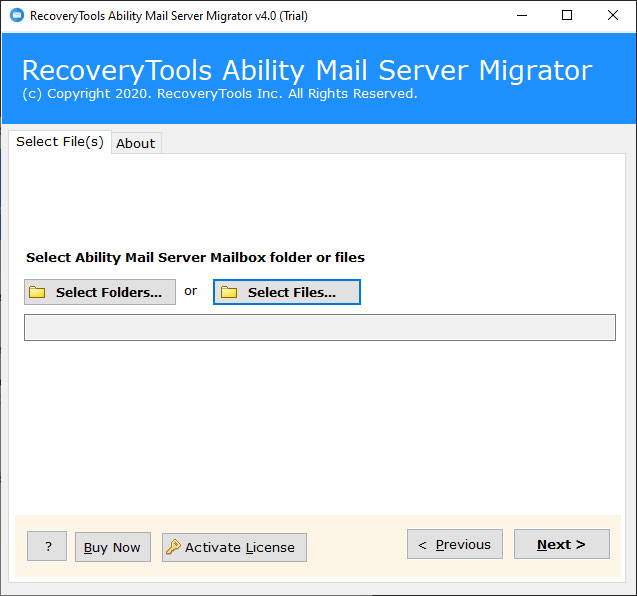Maximize the Migrator window
The width and height of the screenshot is (637, 596).
[567, 15]
